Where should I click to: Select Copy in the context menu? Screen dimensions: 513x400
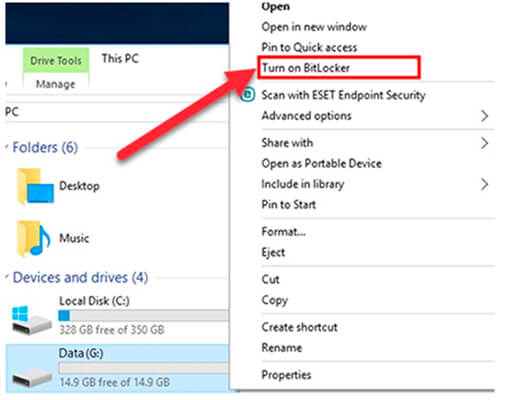click(x=274, y=300)
